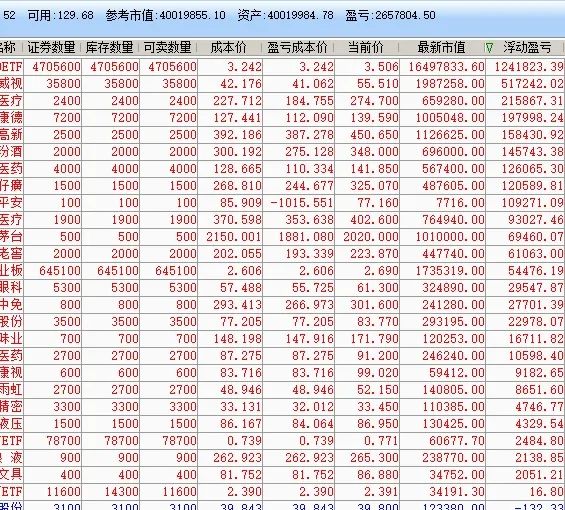This screenshot has height=510, width=565.
Task: Select the 可用 129.68 summary text
Action: [61, 15]
